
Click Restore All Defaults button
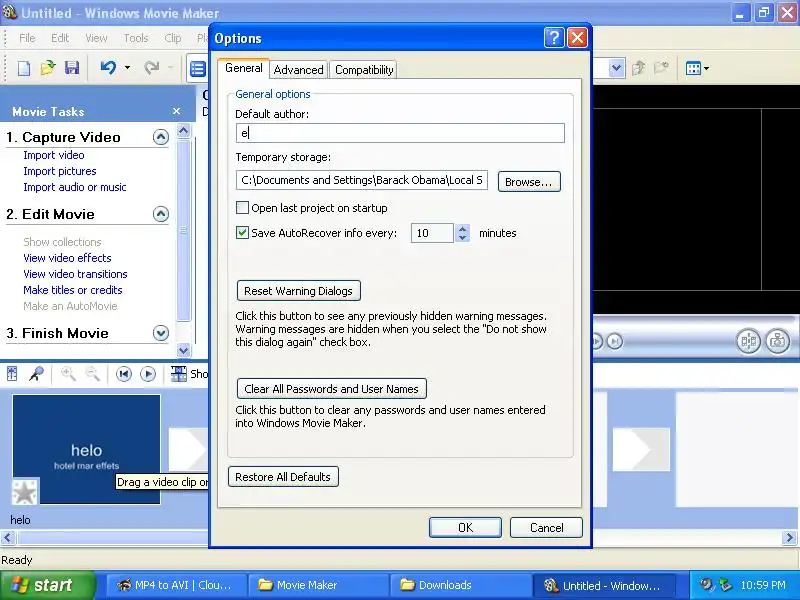click(283, 477)
